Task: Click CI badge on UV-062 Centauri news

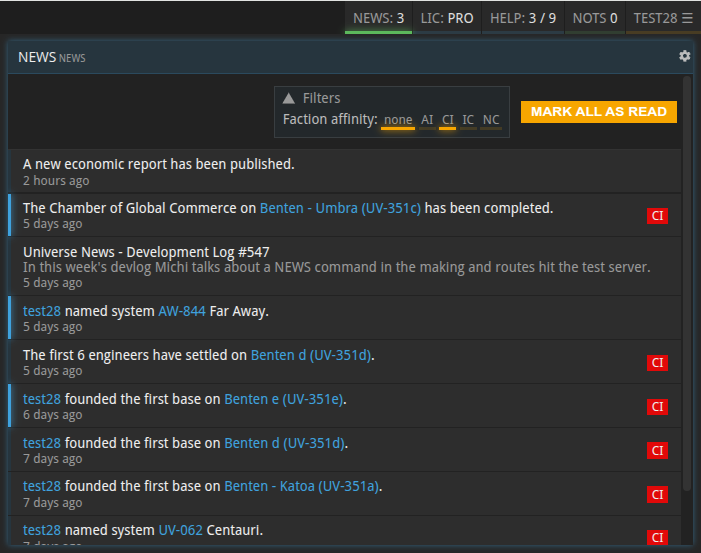Action: click(657, 537)
